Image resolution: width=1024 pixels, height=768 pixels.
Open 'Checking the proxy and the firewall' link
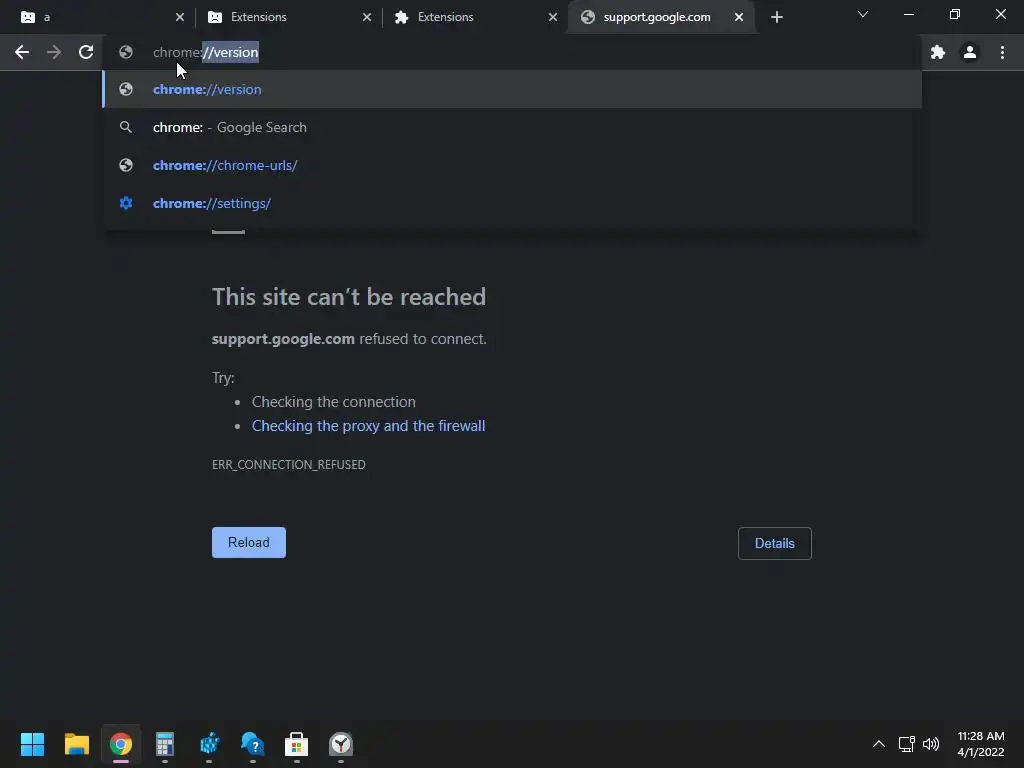[368, 426]
